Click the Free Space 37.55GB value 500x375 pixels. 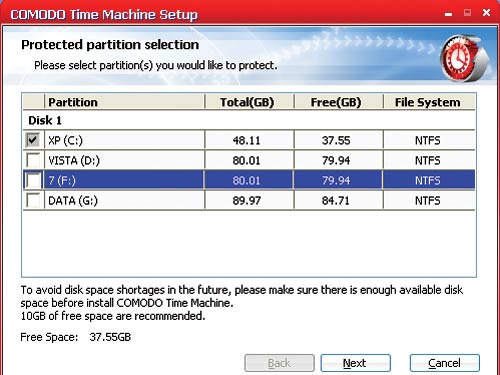point(110,337)
